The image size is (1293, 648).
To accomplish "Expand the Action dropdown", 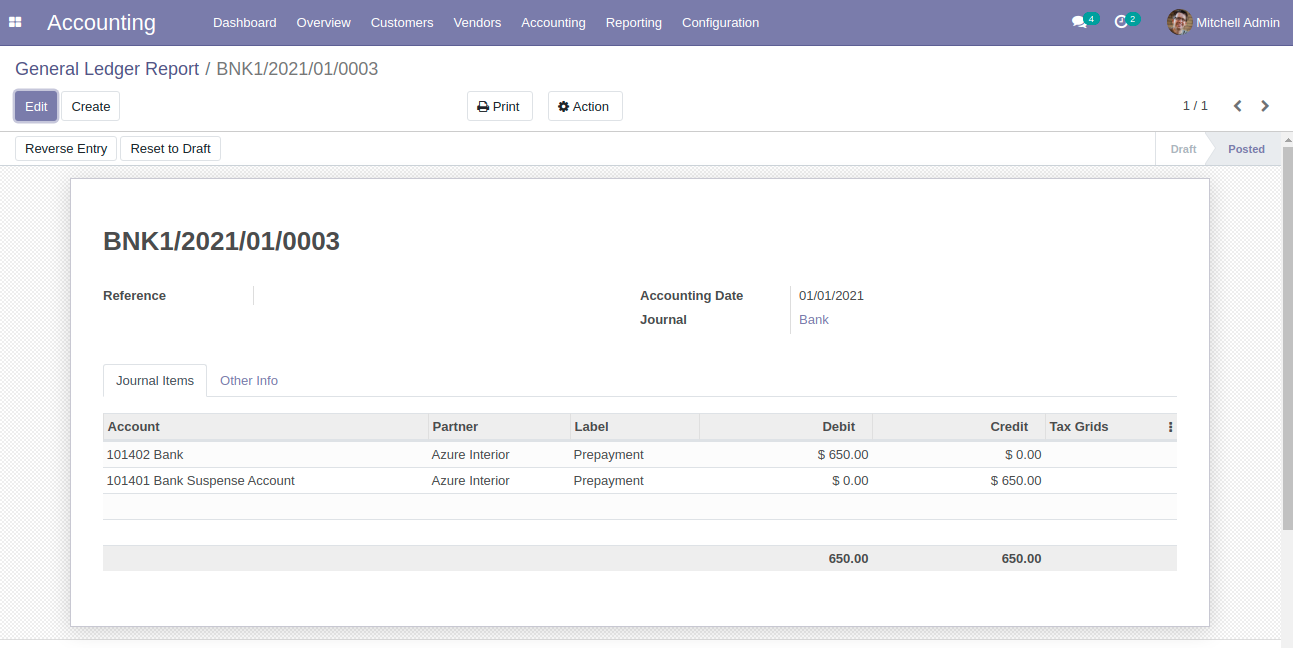I will (x=584, y=106).
